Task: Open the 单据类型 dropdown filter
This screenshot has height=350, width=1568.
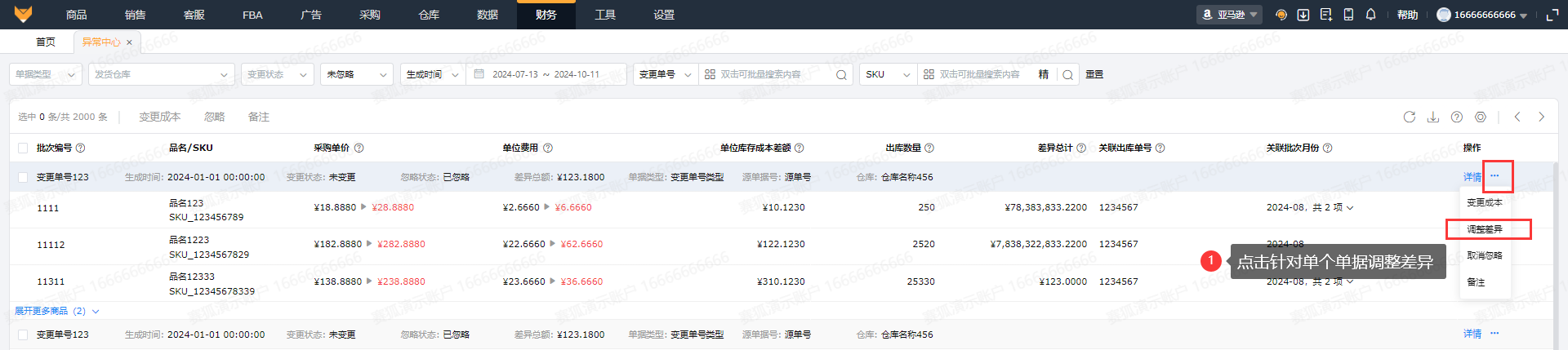Action: (46, 74)
